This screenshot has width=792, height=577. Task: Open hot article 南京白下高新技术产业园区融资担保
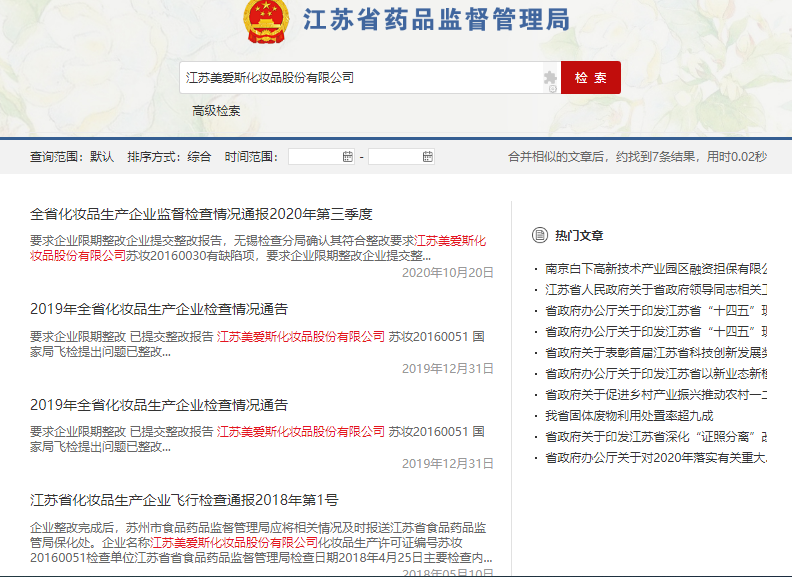[656, 269]
